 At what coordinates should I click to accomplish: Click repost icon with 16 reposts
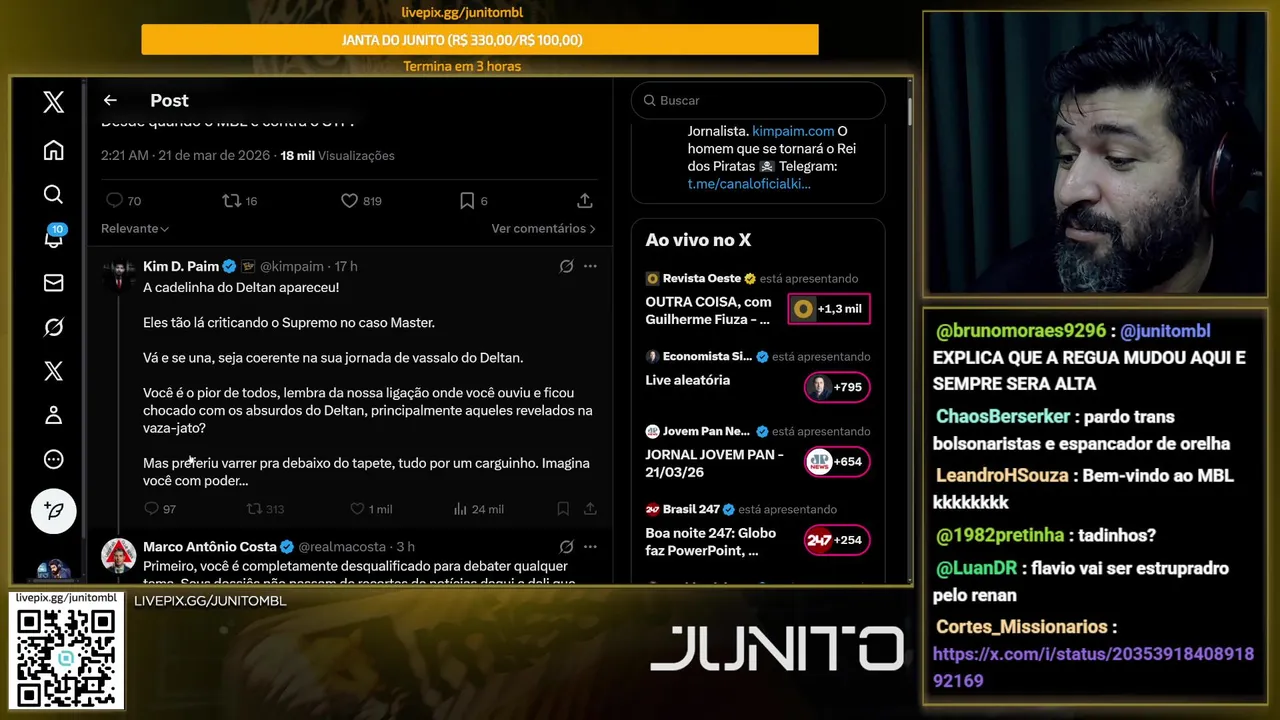coord(231,201)
